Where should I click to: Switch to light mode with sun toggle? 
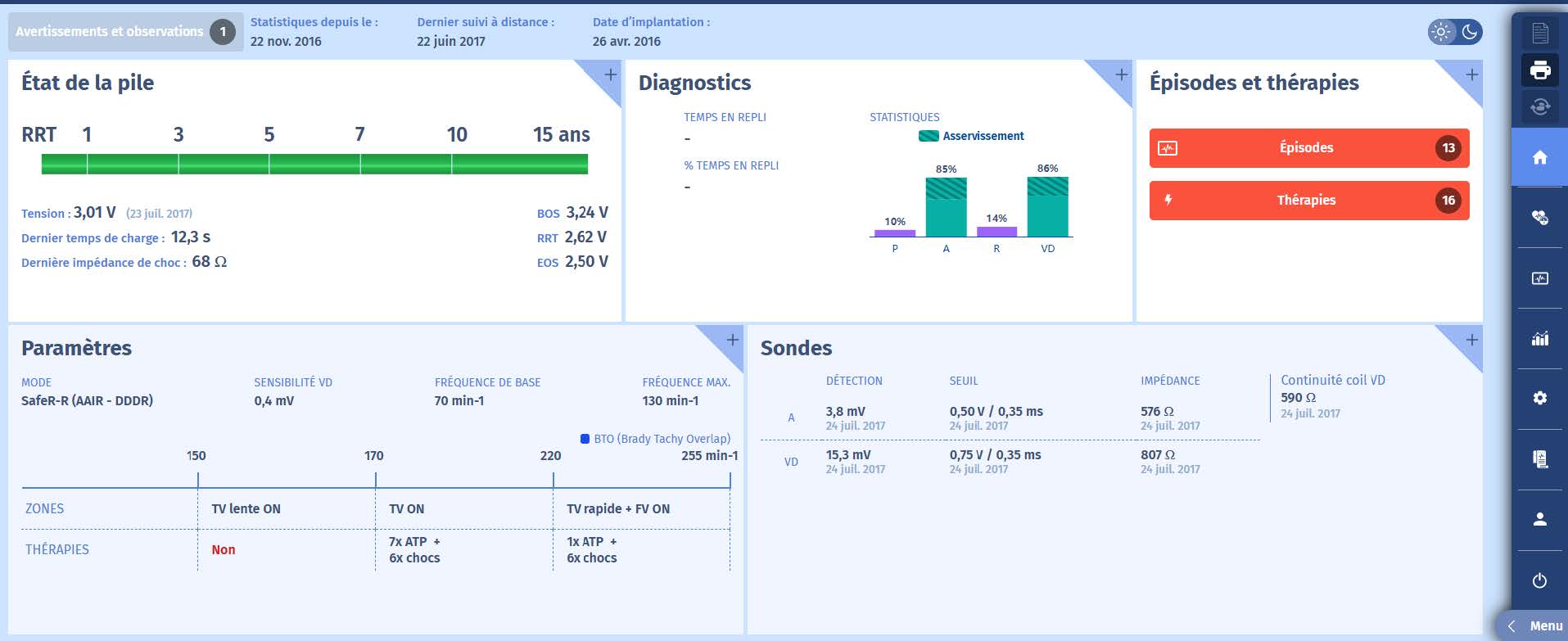[1441, 32]
